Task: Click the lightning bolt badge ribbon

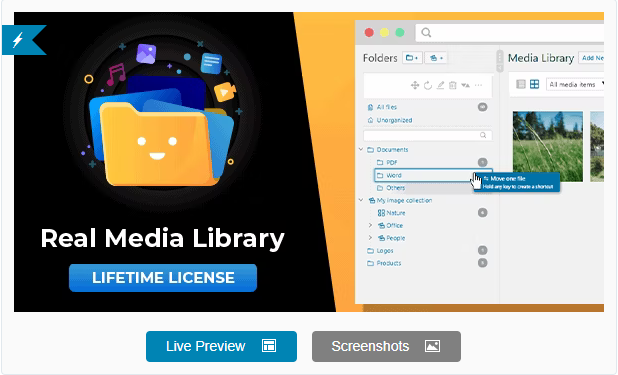Action: (24, 40)
